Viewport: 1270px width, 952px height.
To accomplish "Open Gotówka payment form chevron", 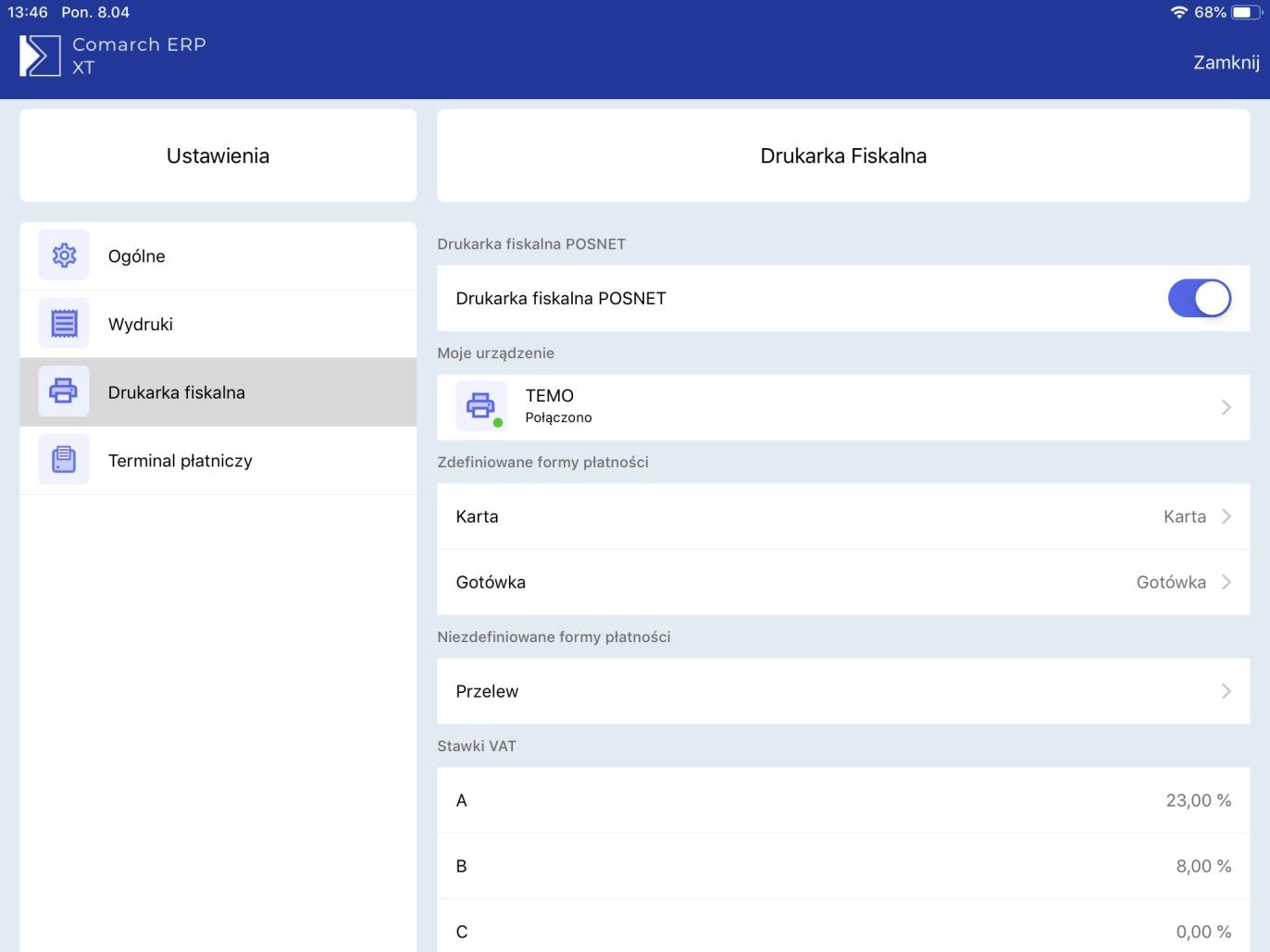I will (1226, 582).
